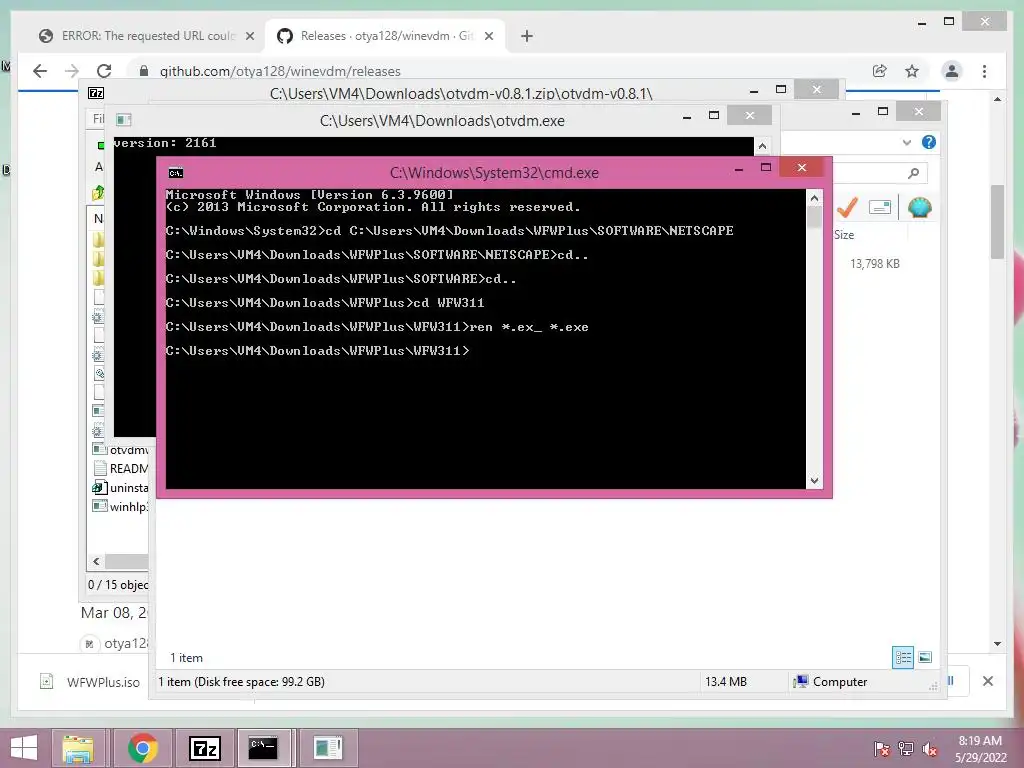
Task: Click Chrome forward navigation arrow
Action: [72, 71]
